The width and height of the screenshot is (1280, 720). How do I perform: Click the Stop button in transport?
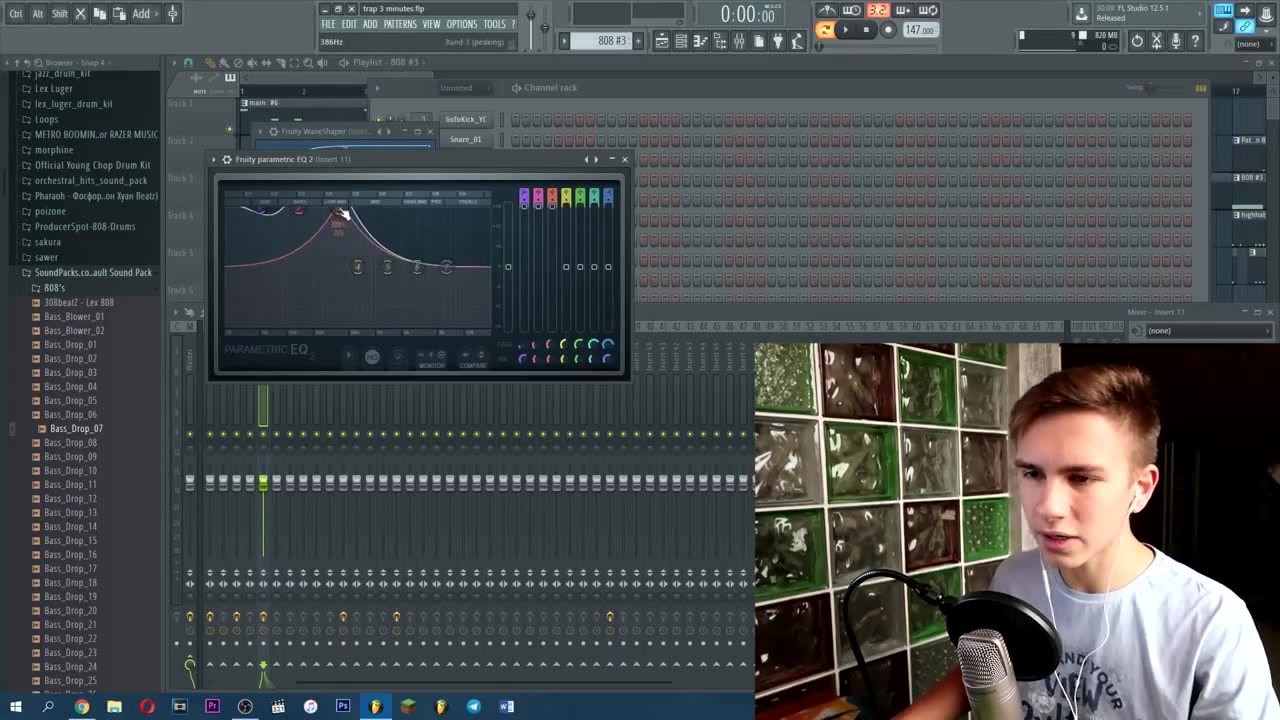tap(866, 30)
